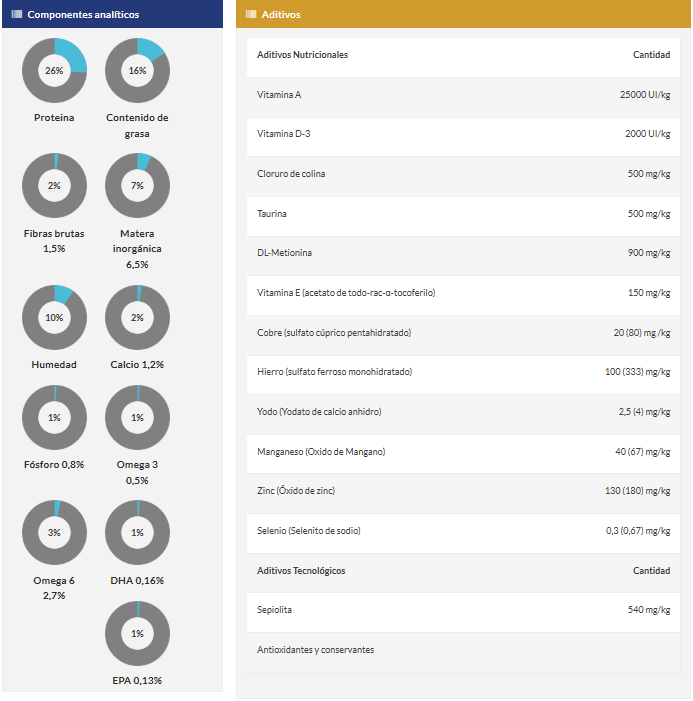Select the EPA 1% donut chart

coord(137,633)
